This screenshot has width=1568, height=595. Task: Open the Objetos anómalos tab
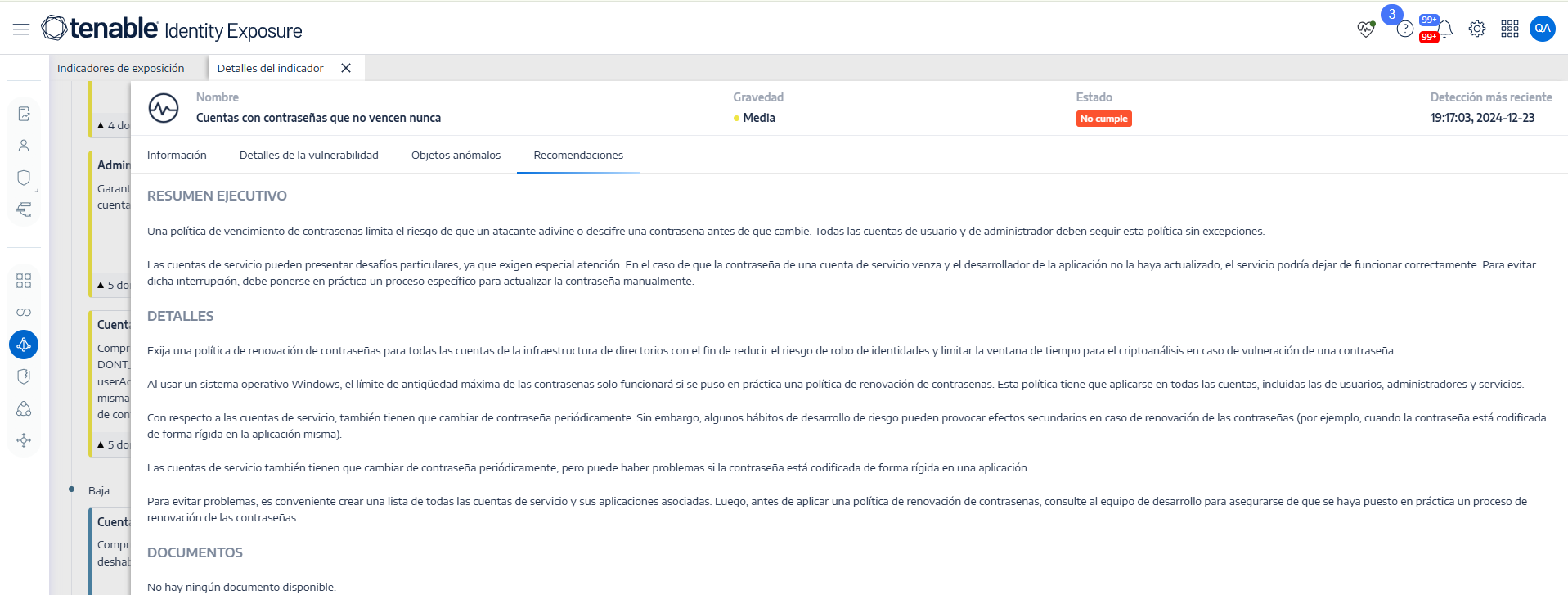pyautogui.click(x=456, y=155)
